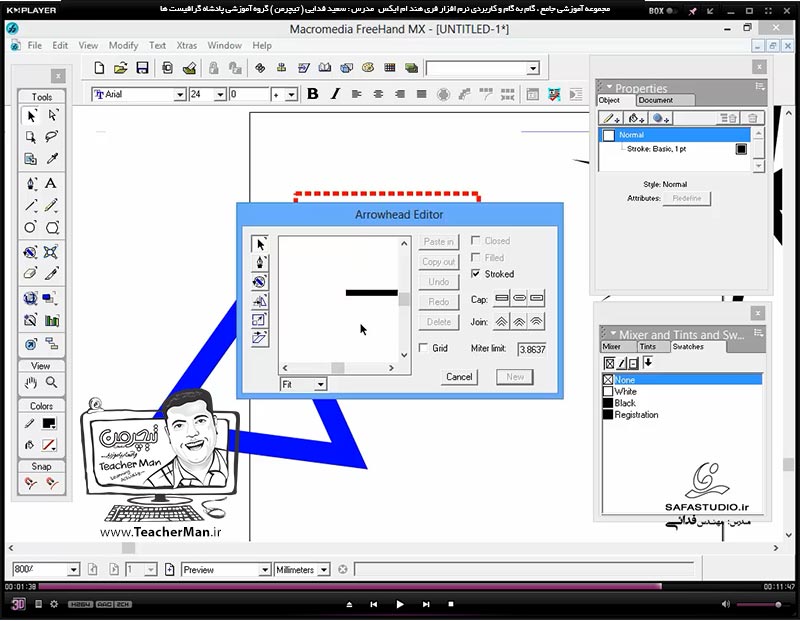The image size is (800, 621).
Task: Select the Eraser tool
Action: tap(31, 274)
